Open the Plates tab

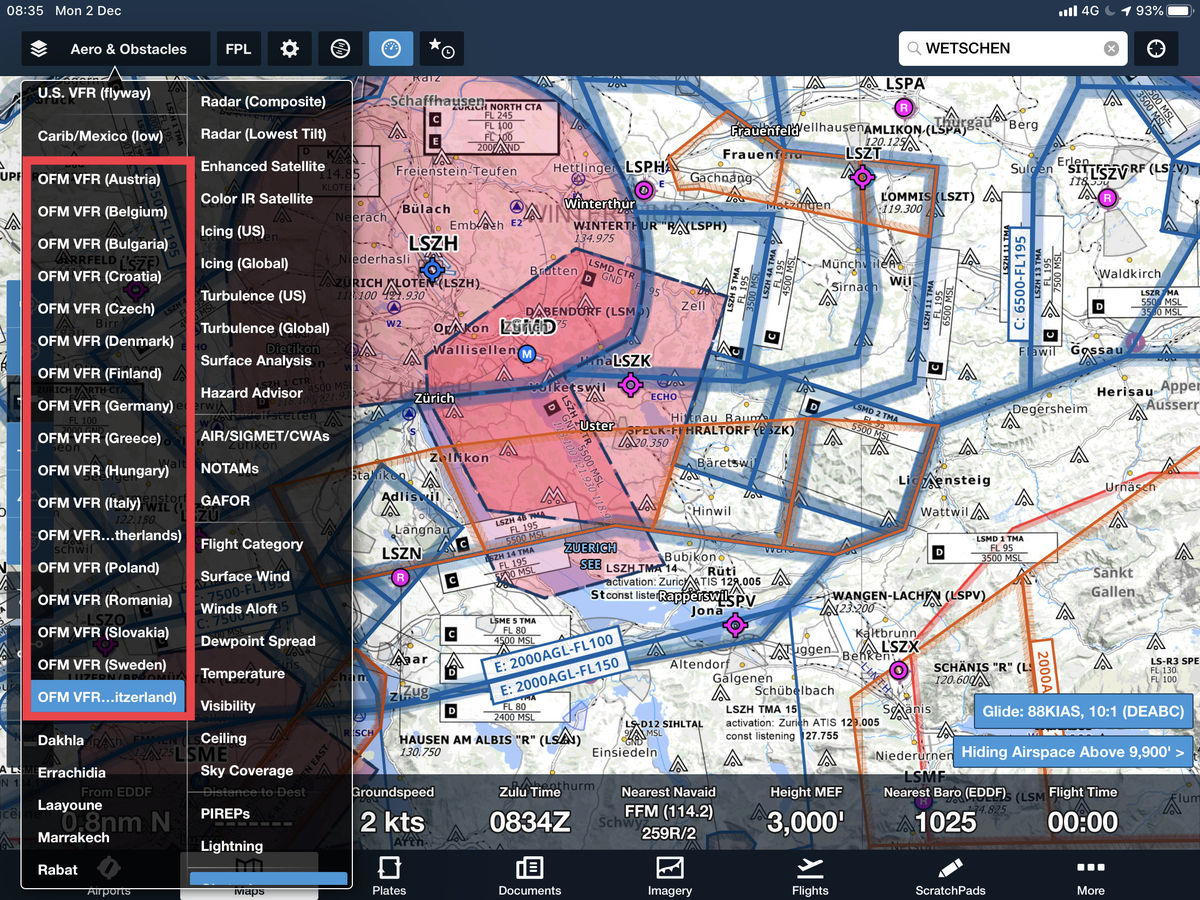point(389,875)
